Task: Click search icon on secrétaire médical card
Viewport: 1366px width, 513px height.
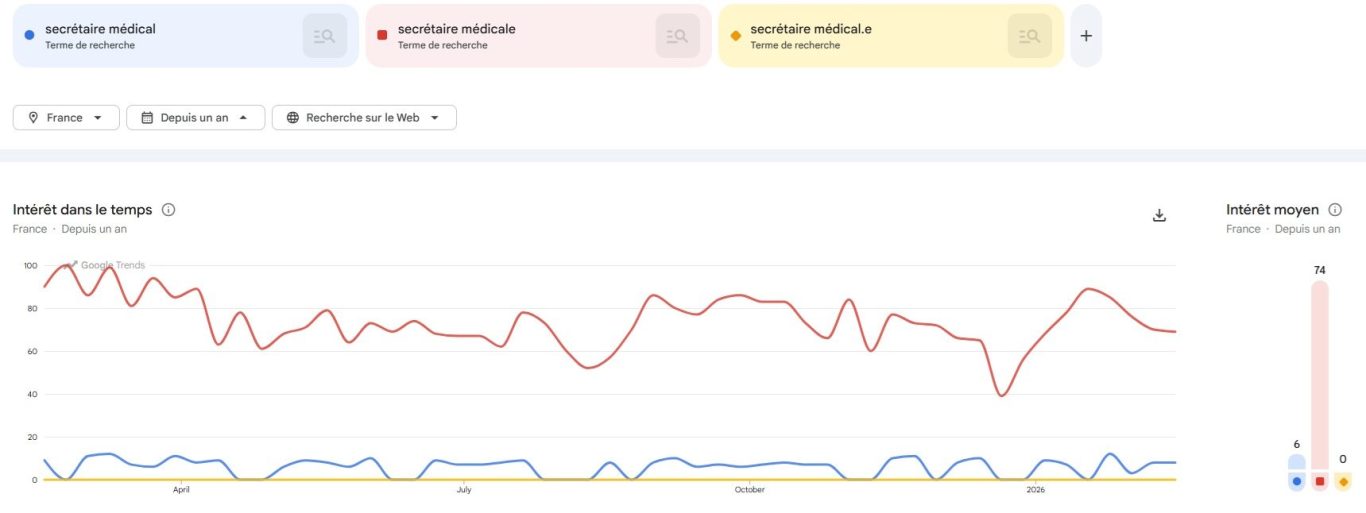Action: tap(324, 36)
